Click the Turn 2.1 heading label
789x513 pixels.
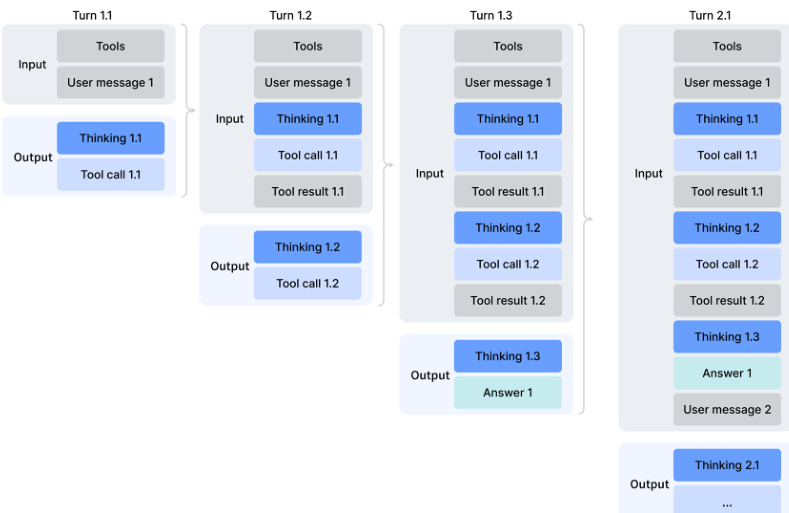[709, 15]
